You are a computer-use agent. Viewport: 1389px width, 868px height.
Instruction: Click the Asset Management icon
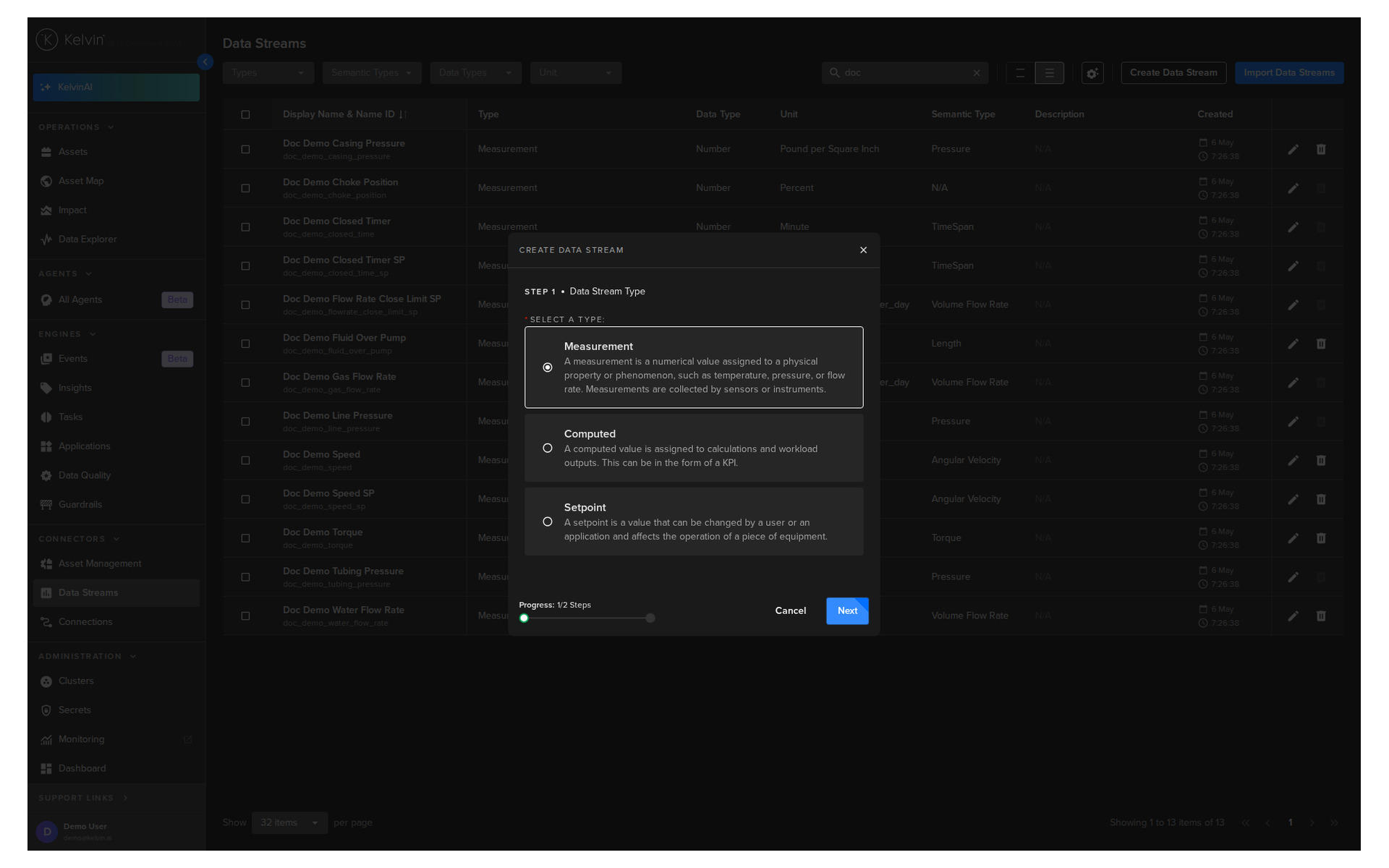coord(46,564)
